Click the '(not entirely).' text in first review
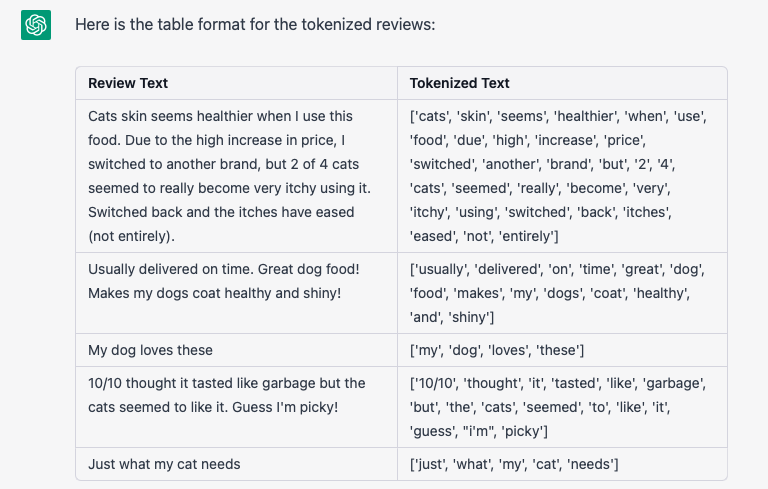 tap(131, 237)
